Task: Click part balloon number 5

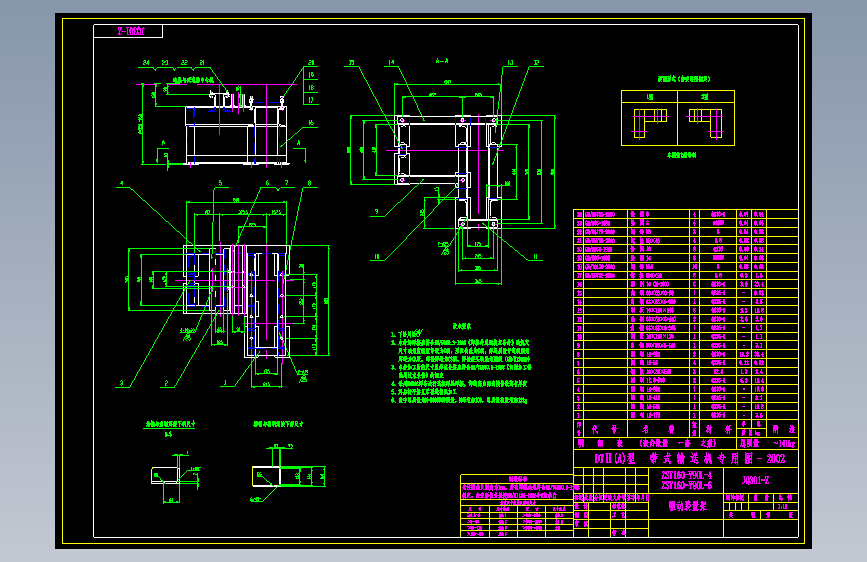Action: [220, 183]
